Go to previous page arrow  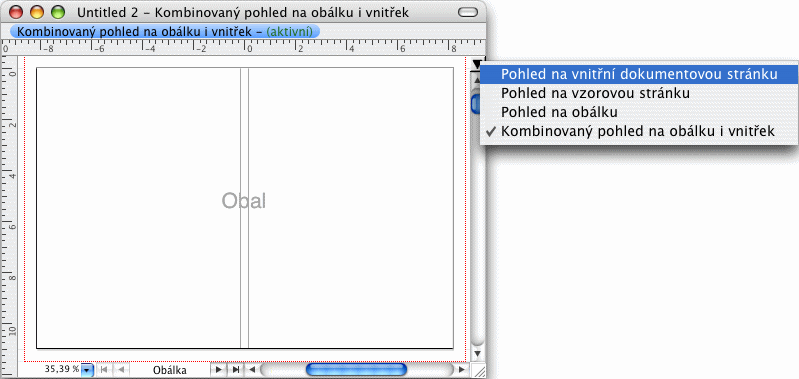click(120, 369)
